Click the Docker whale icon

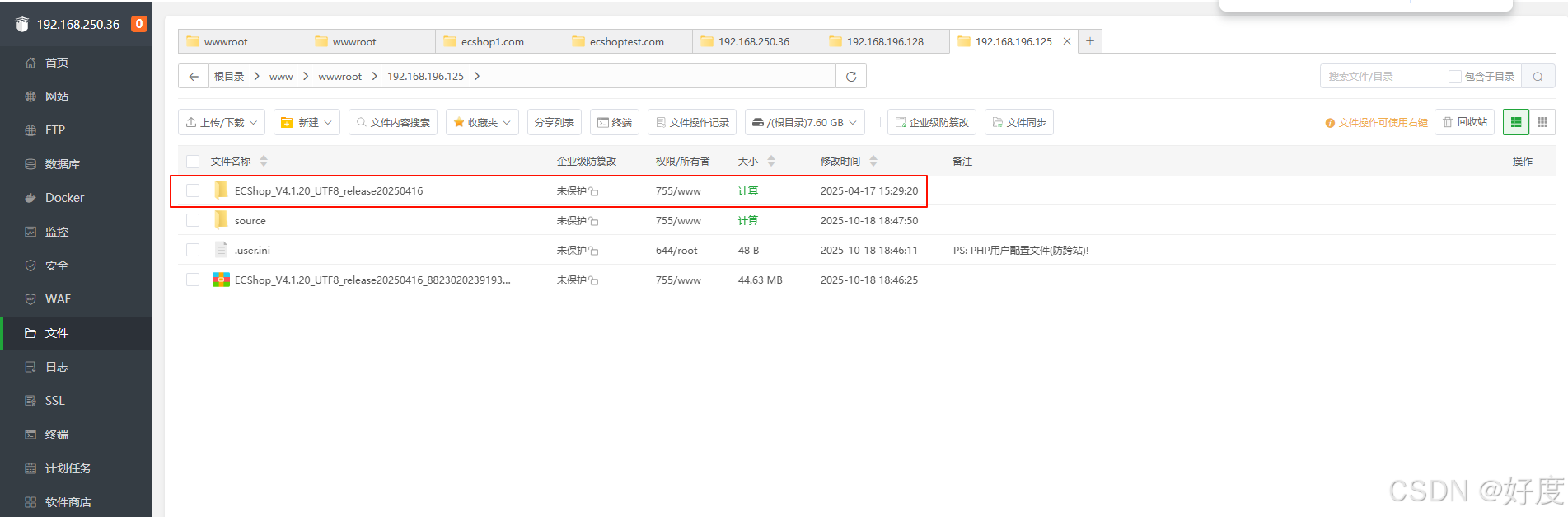[x=30, y=198]
